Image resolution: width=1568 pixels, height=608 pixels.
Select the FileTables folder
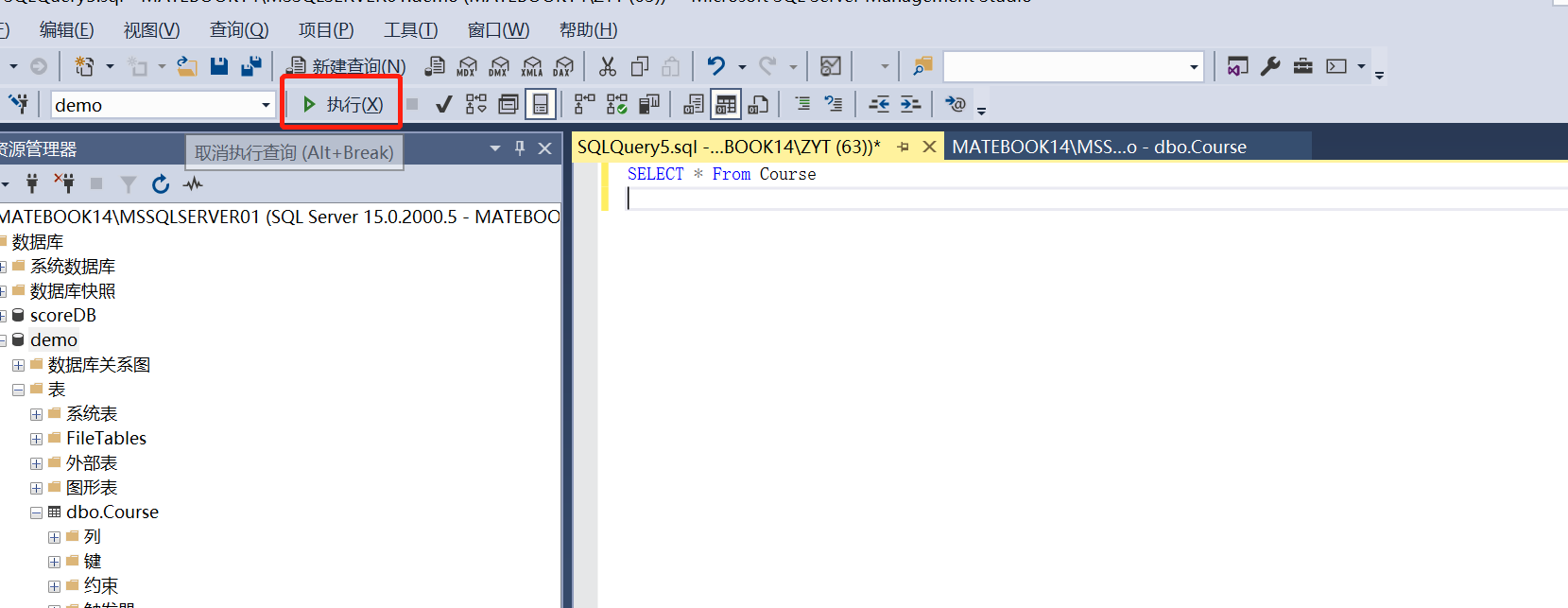(x=106, y=439)
